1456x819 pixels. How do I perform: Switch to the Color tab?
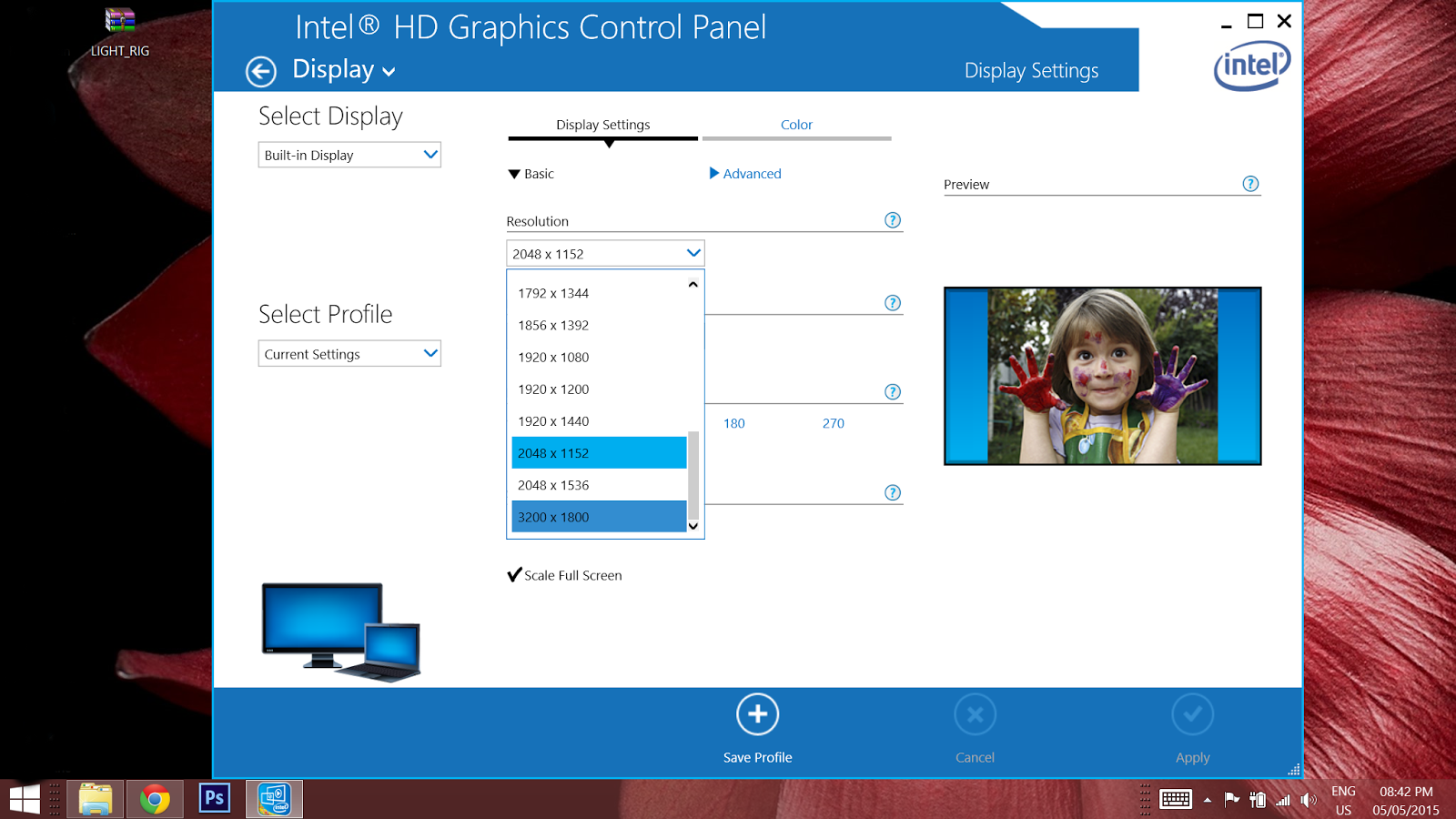[x=796, y=126]
